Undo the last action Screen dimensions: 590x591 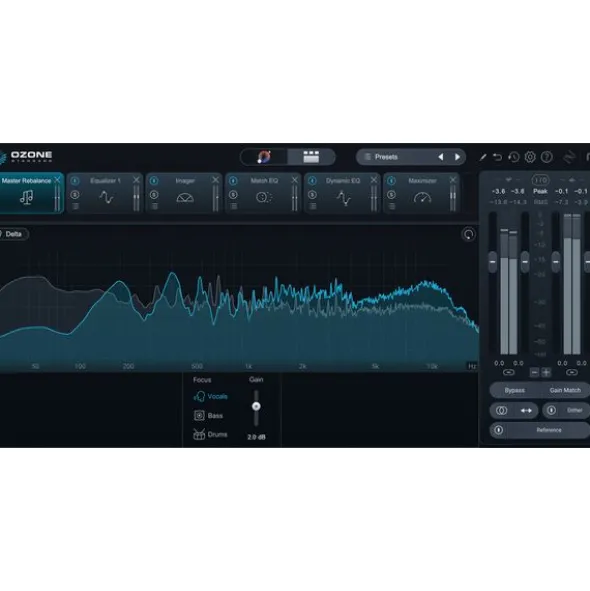[497, 157]
